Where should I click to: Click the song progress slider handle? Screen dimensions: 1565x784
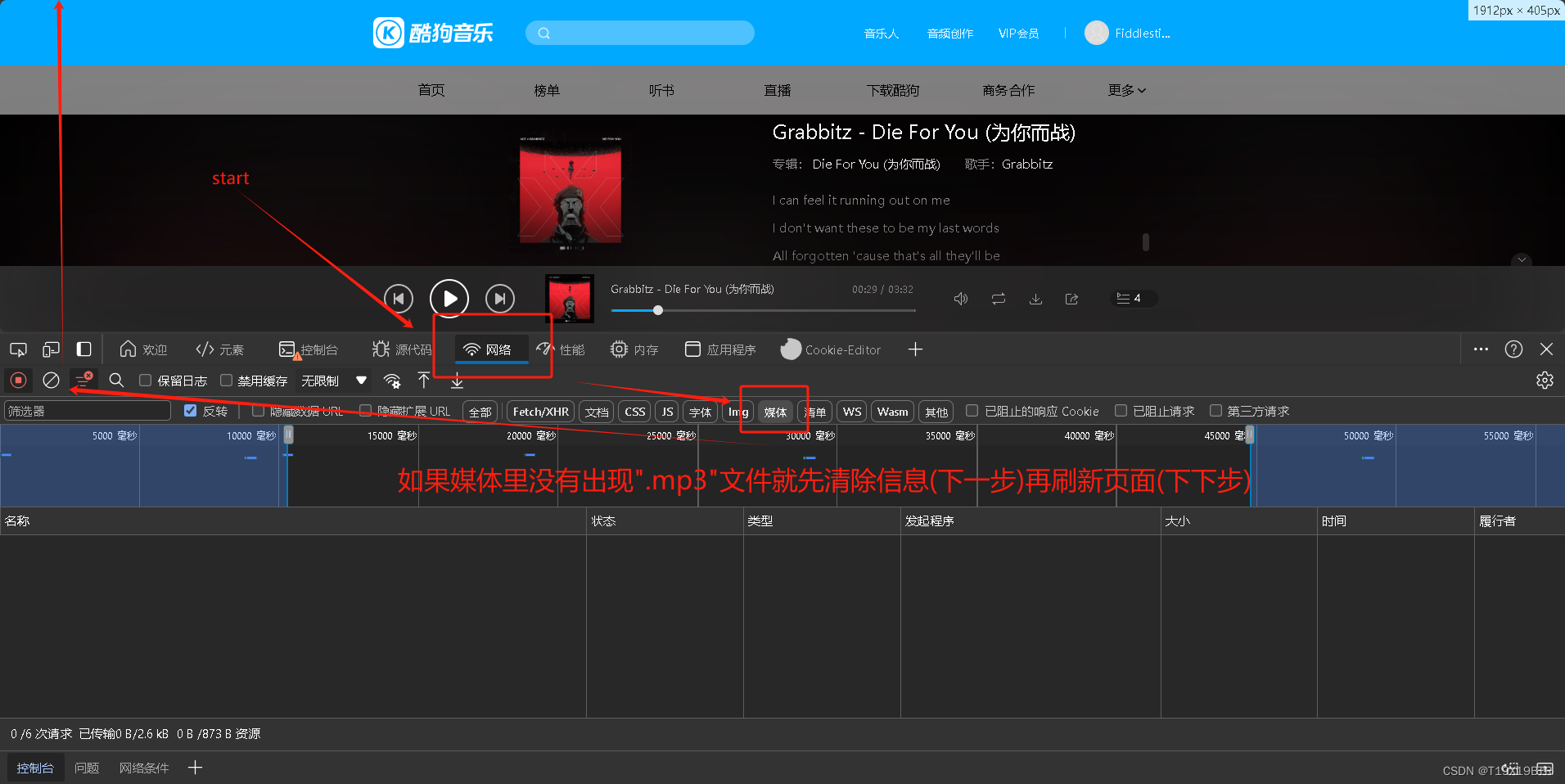pos(658,310)
